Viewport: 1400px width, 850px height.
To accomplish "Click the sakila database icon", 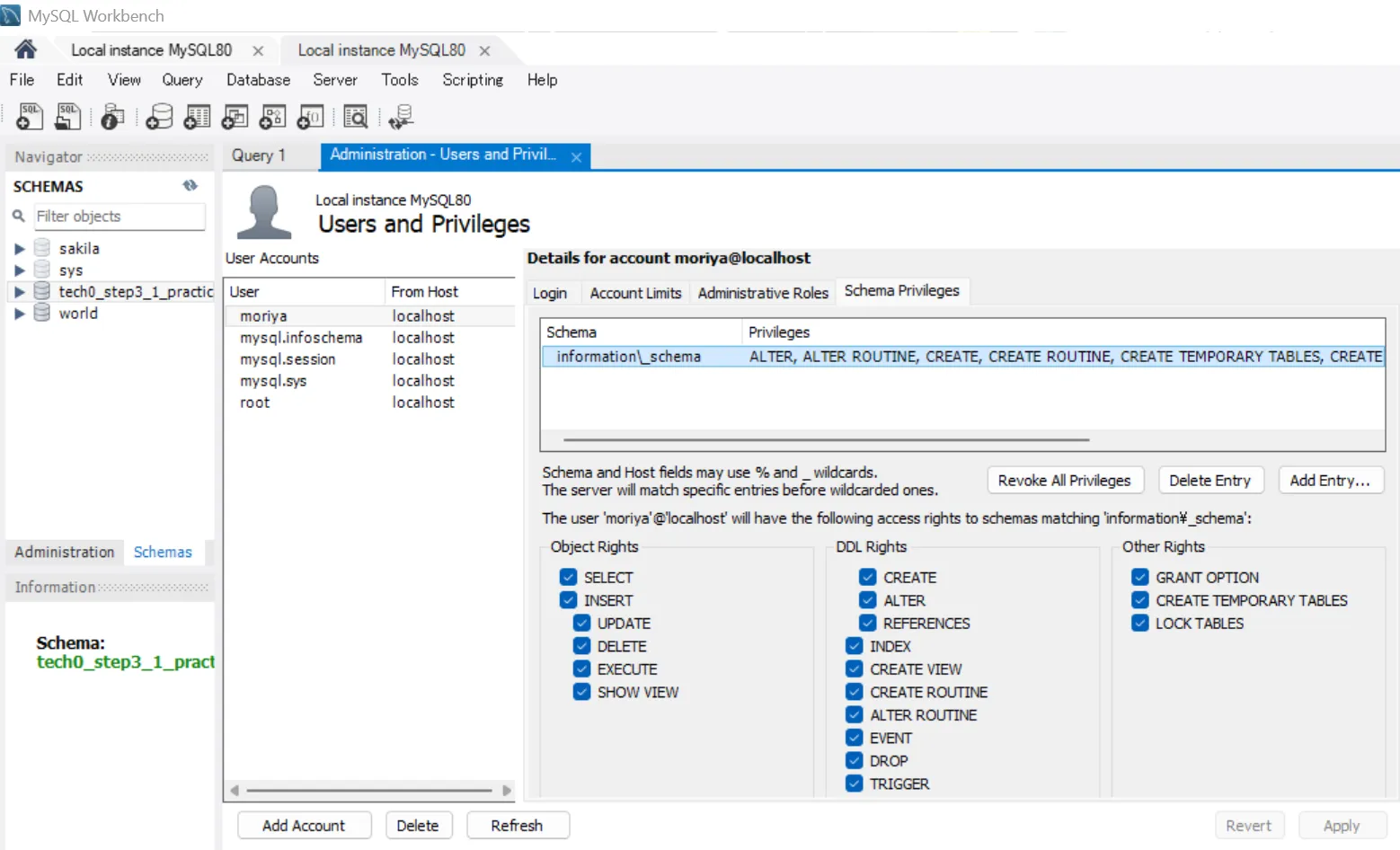I will (x=42, y=247).
